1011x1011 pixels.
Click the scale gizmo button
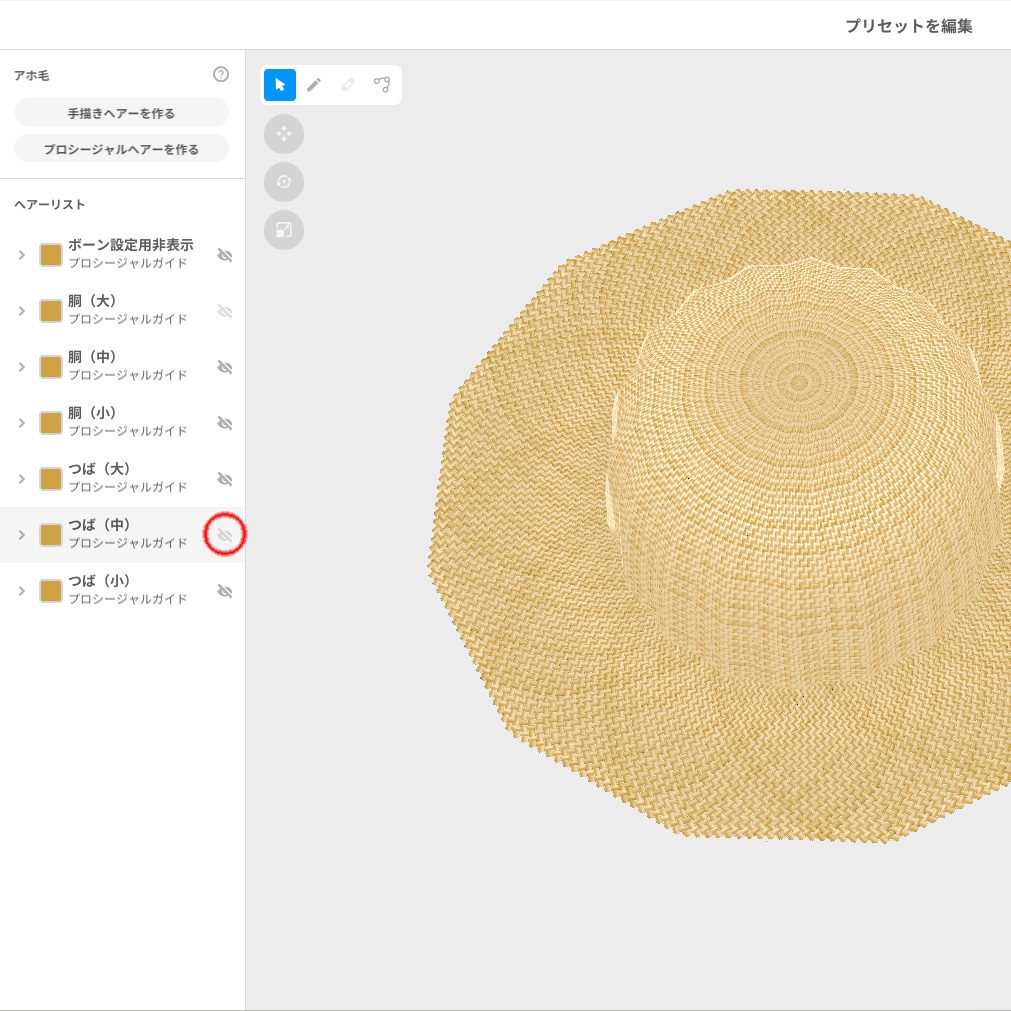(284, 230)
